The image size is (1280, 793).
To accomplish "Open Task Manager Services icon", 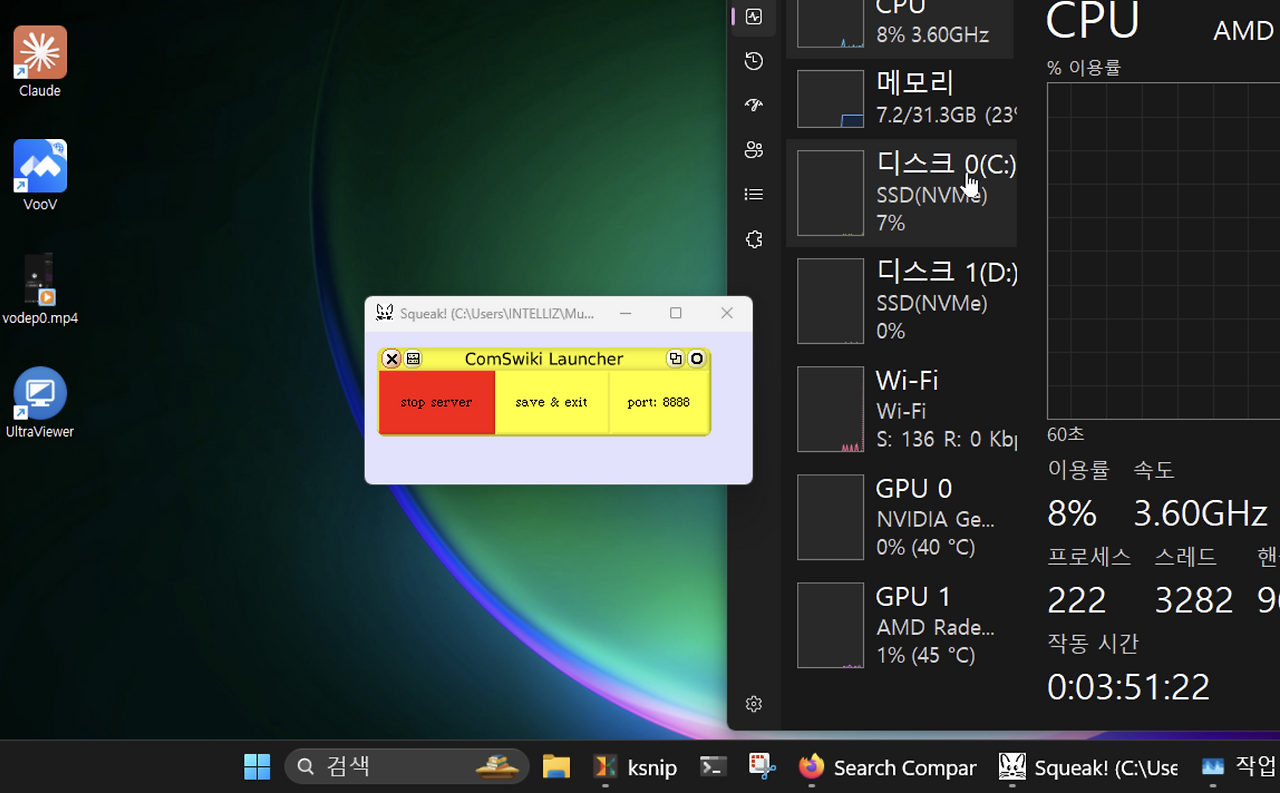I will tap(754, 239).
